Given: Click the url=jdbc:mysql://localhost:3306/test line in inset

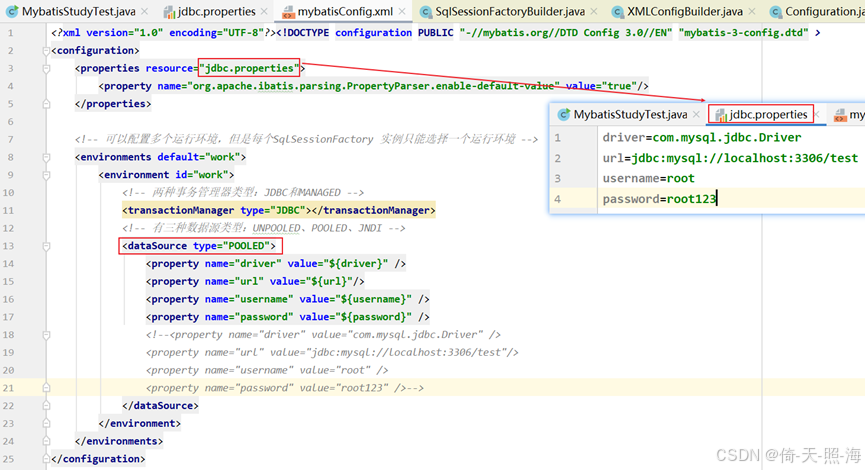Looking at the screenshot, I should tap(730, 158).
